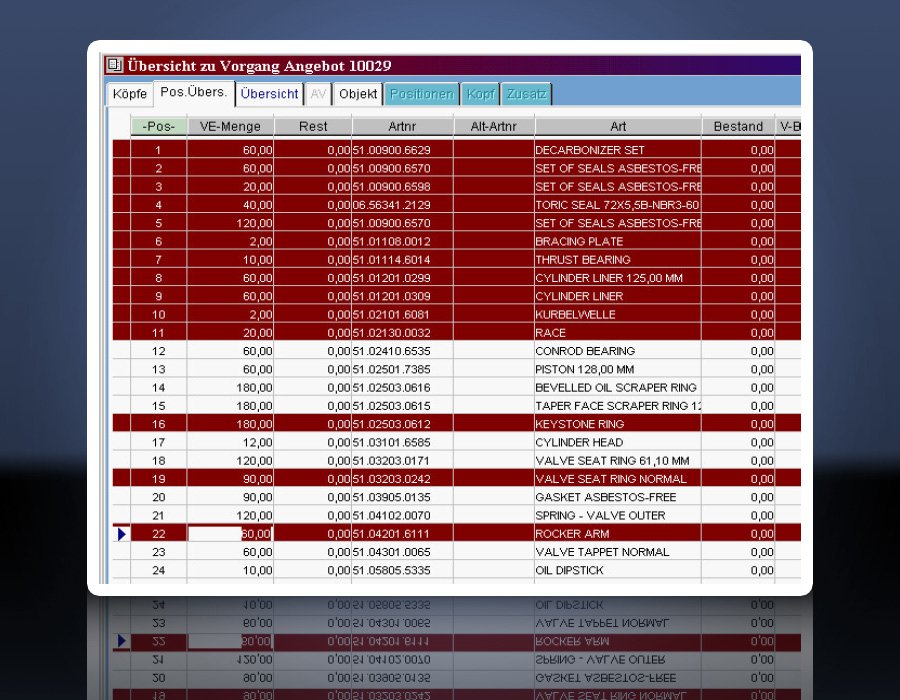The image size is (900, 700).
Task: Open the Kopf tab
Action: click(480, 94)
